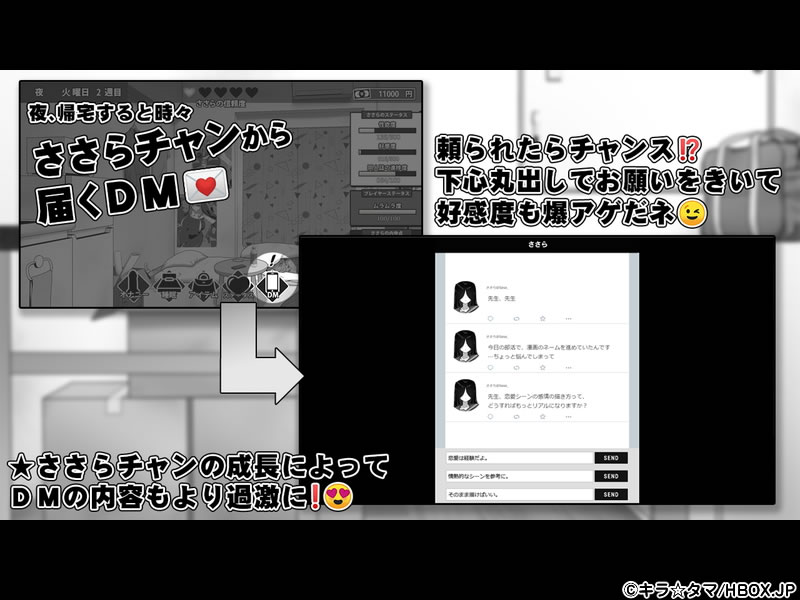
Task: Click repost icon under 今日の部活で message
Action: (516, 367)
